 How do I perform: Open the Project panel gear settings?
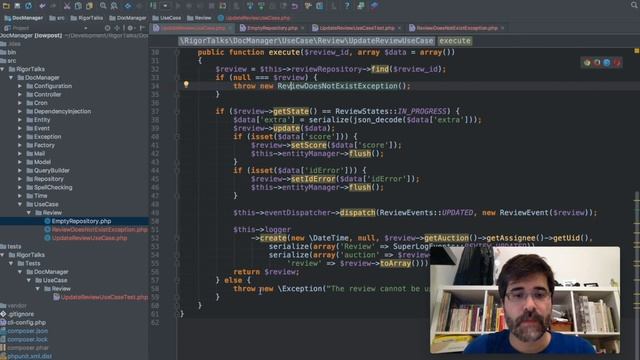point(131,28)
